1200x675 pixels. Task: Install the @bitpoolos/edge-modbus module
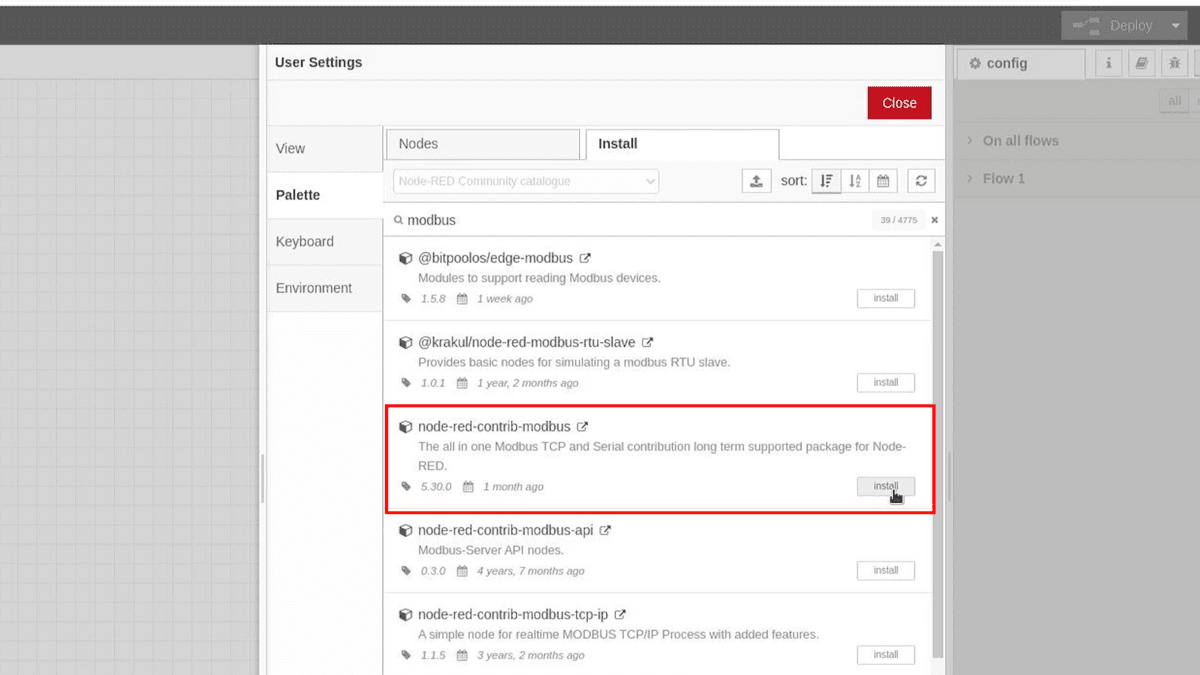(885, 298)
